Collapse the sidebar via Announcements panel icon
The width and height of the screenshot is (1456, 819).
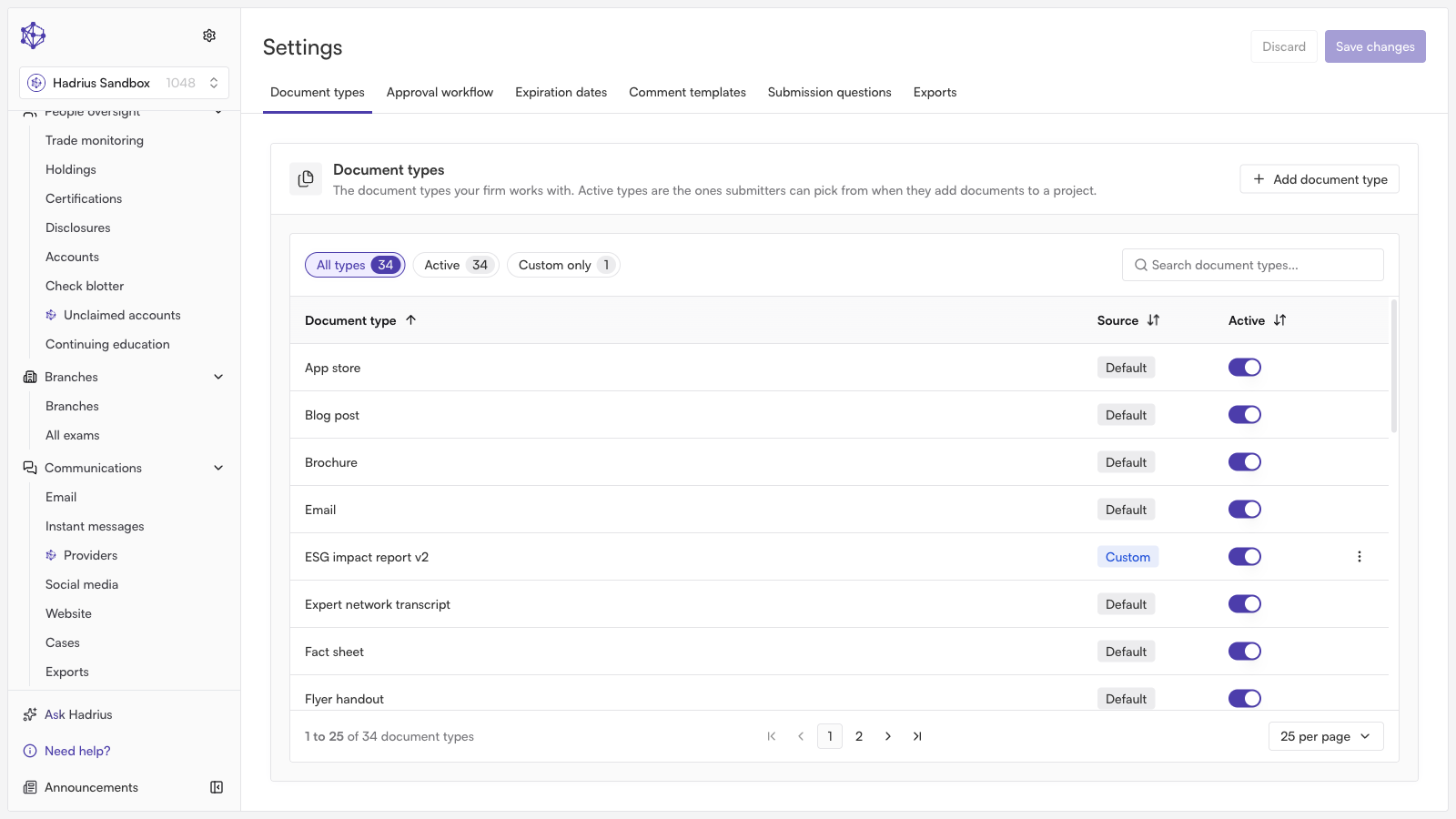[x=217, y=787]
